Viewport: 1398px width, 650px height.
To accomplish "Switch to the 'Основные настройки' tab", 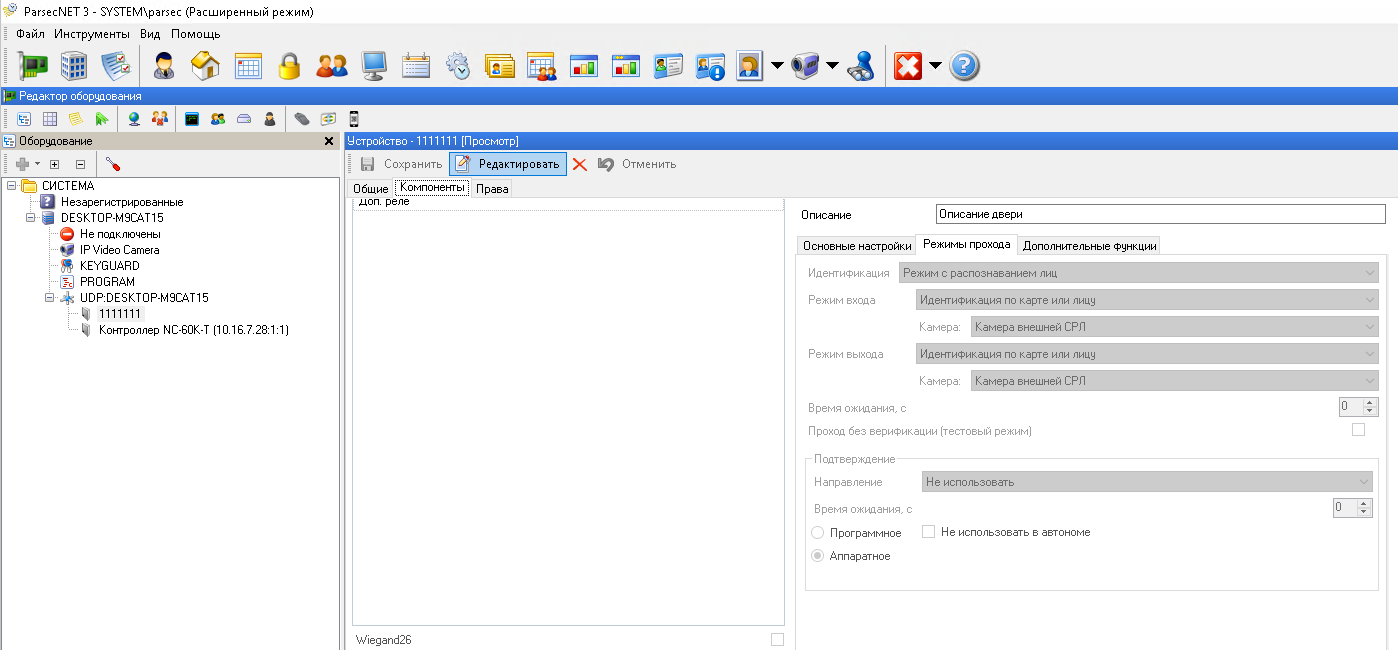I will [x=856, y=246].
